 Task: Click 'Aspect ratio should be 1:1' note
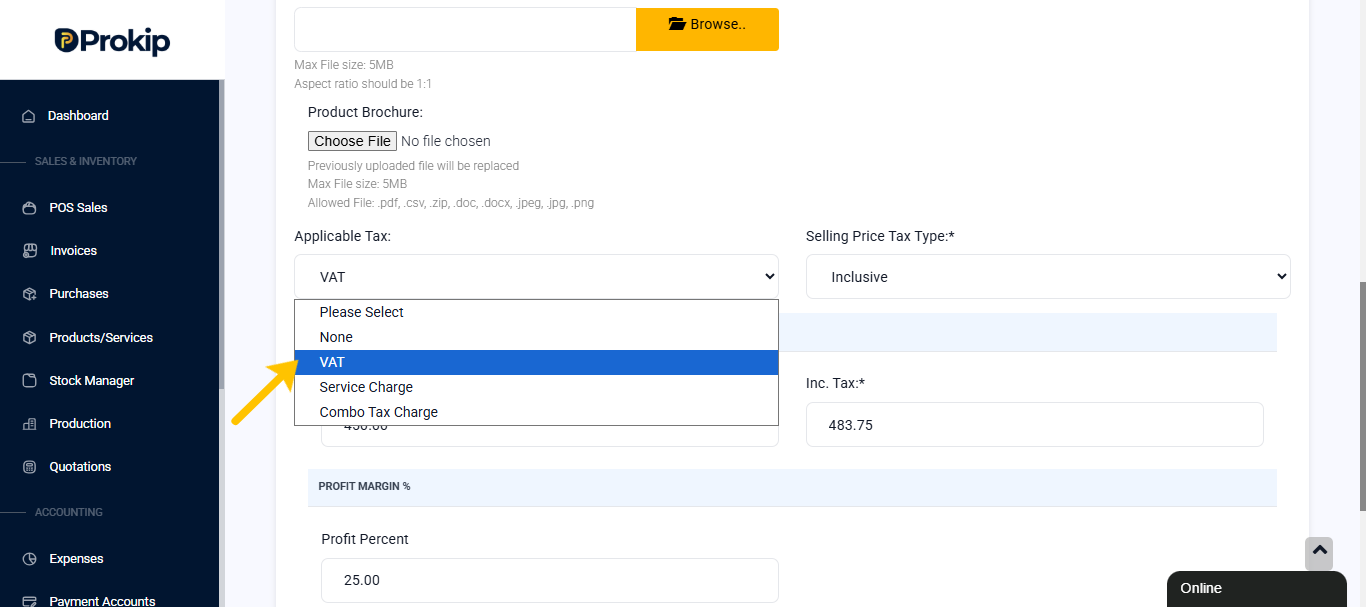tap(363, 84)
